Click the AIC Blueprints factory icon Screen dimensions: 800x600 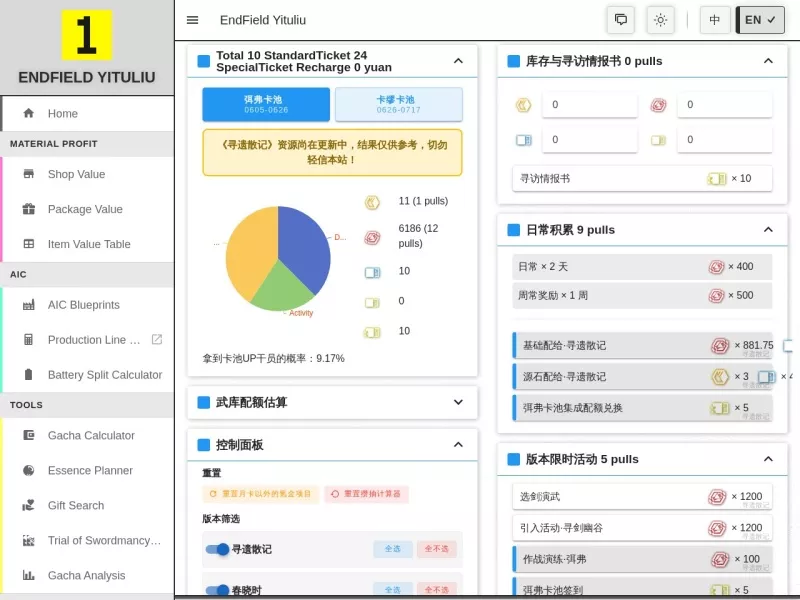tap(29, 305)
